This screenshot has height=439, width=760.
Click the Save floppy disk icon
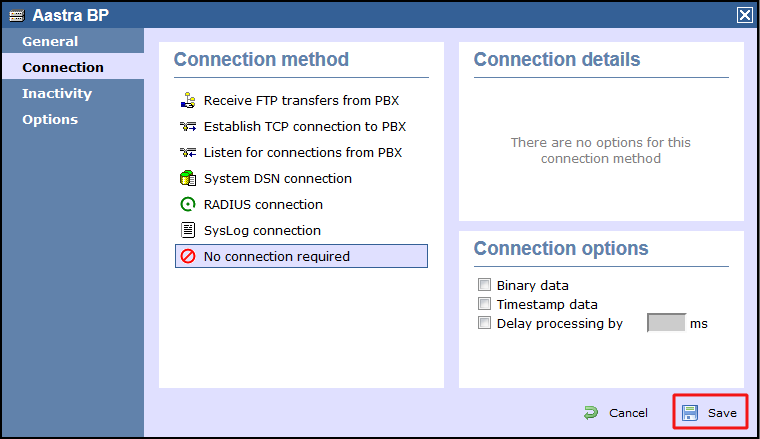point(691,413)
